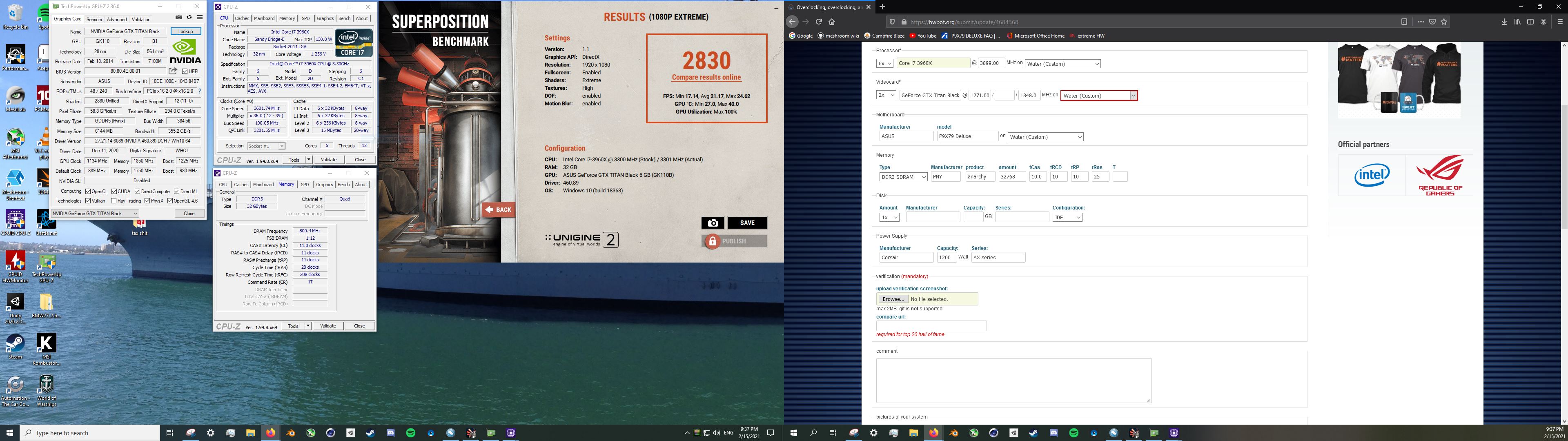Click Browse button for verification screenshot
Image resolution: width=1568 pixels, height=441 pixels.
click(x=893, y=299)
